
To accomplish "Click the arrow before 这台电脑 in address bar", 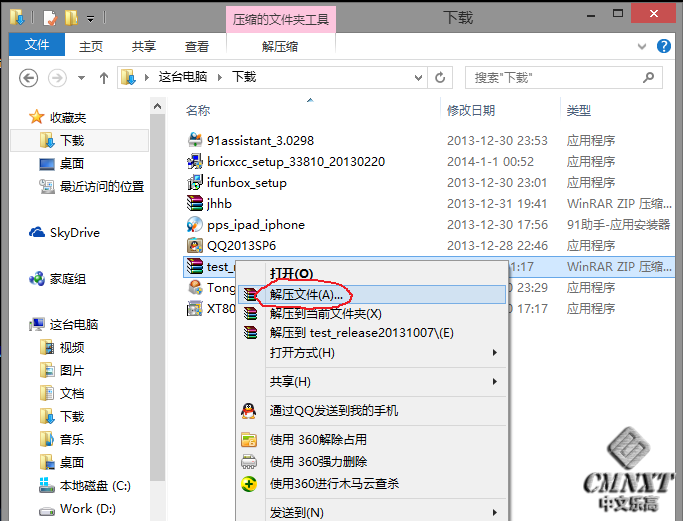I will [147, 78].
